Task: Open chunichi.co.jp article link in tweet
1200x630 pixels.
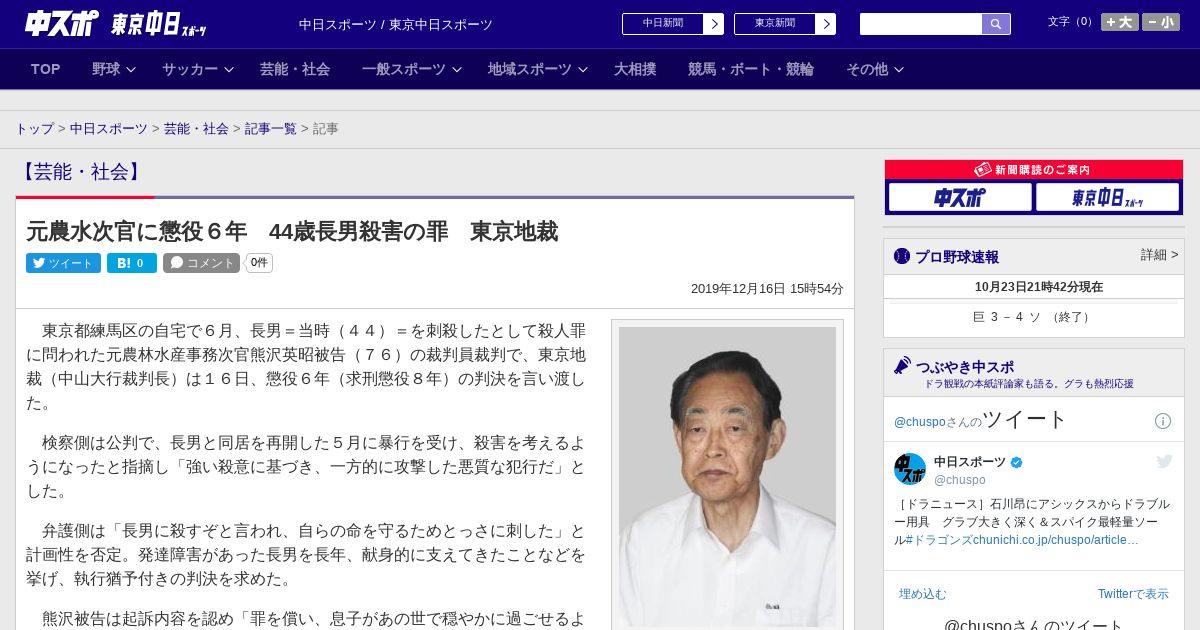Action: [x=1057, y=540]
